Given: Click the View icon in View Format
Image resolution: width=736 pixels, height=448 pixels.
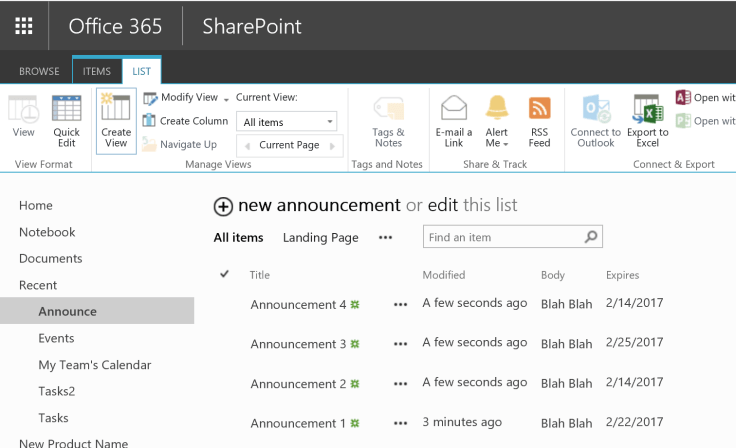Looking at the screenshot, I should pyautogui.click(x=23, y=116).
